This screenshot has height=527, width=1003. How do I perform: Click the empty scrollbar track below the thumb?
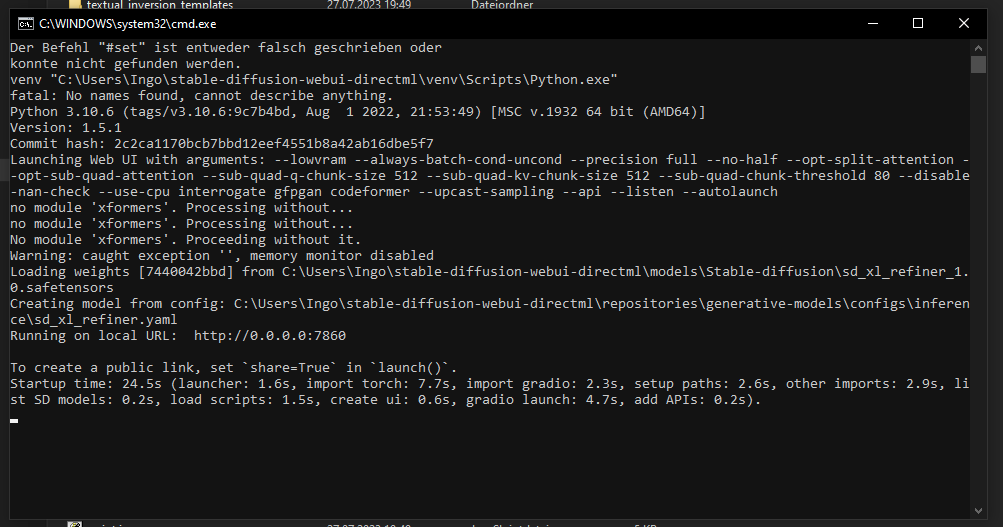click(978, 300)
